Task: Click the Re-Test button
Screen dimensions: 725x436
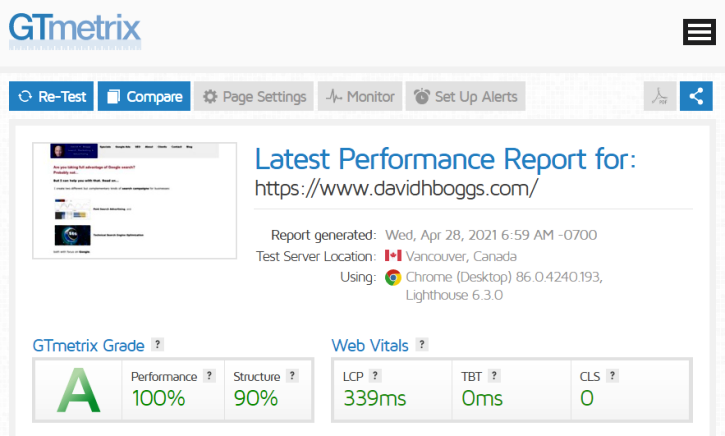Action: (x=51, y=96)
